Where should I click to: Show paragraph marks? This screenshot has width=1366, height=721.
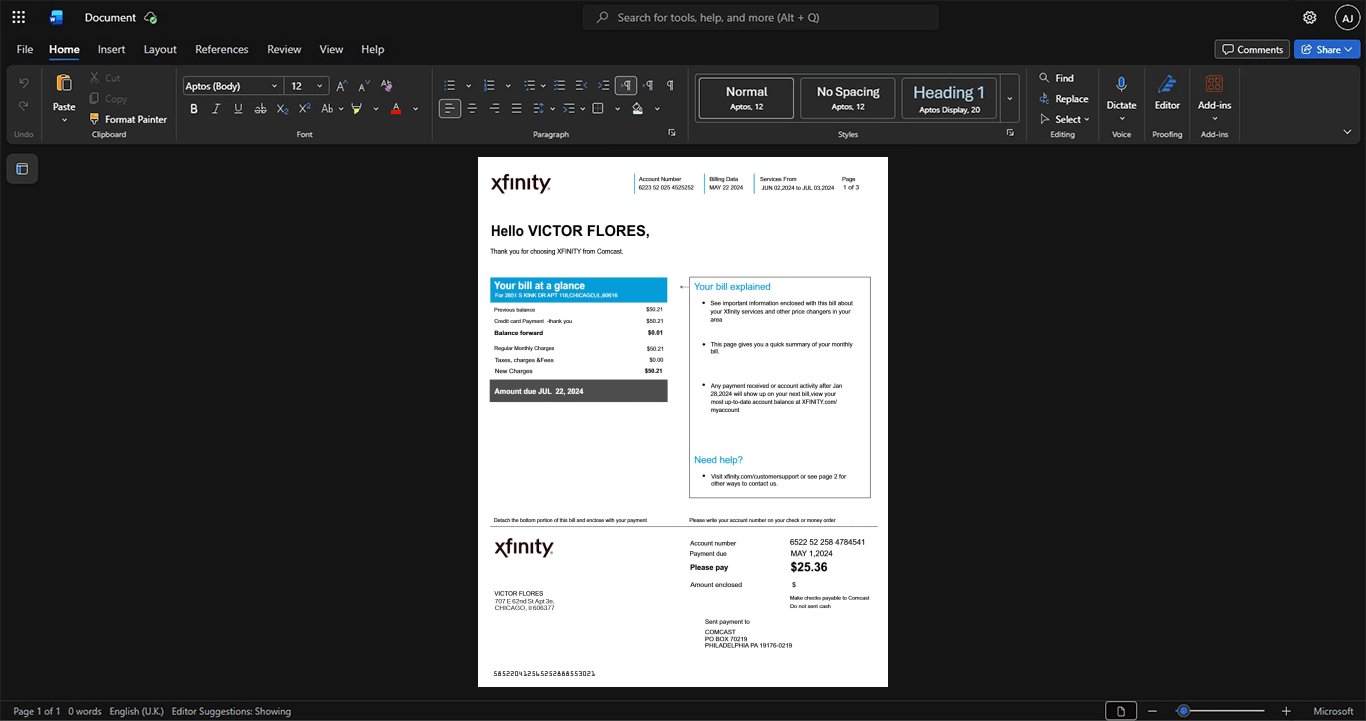pos(670,85)
